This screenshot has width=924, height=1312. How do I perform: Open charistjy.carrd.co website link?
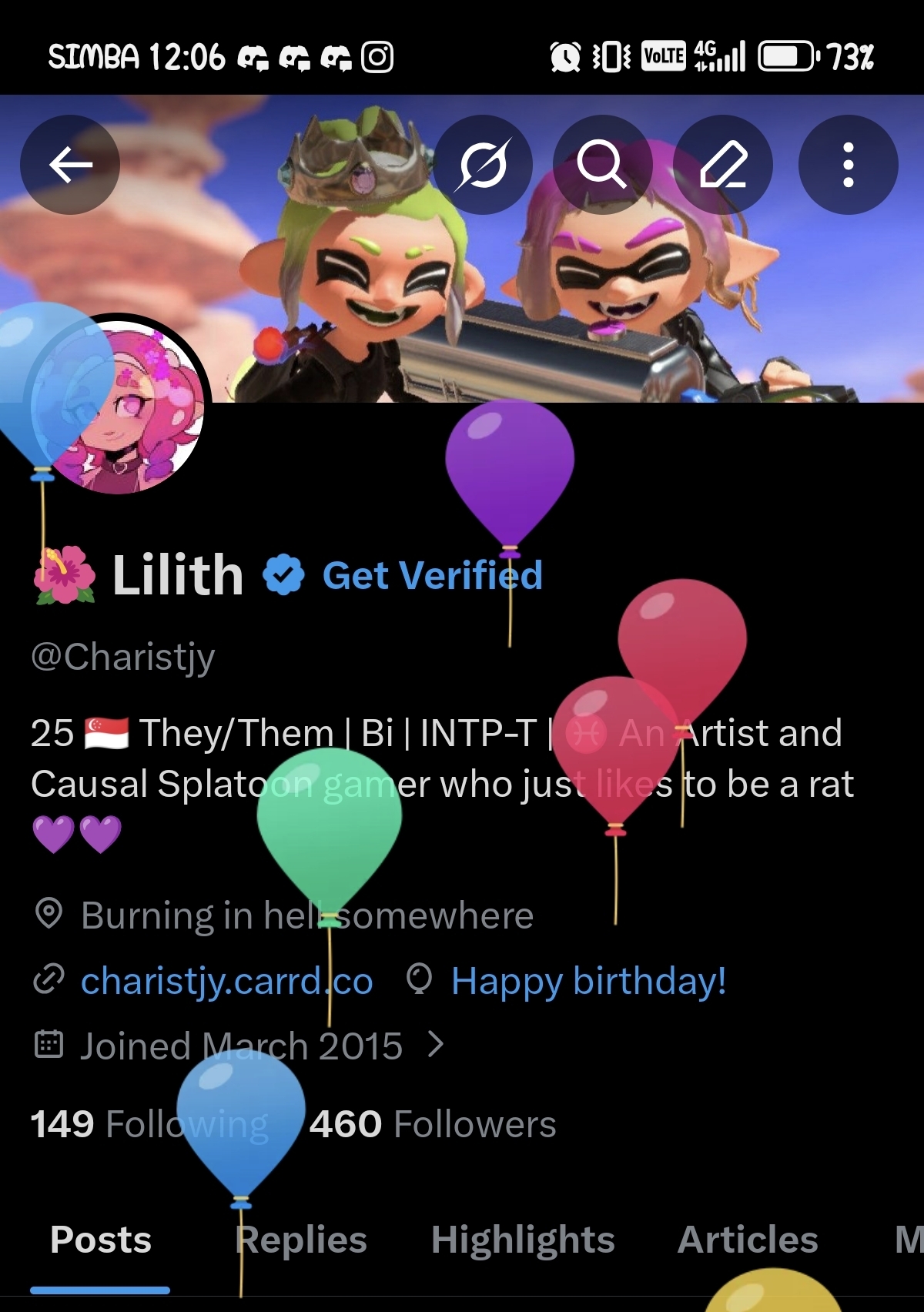coord(226,981)
